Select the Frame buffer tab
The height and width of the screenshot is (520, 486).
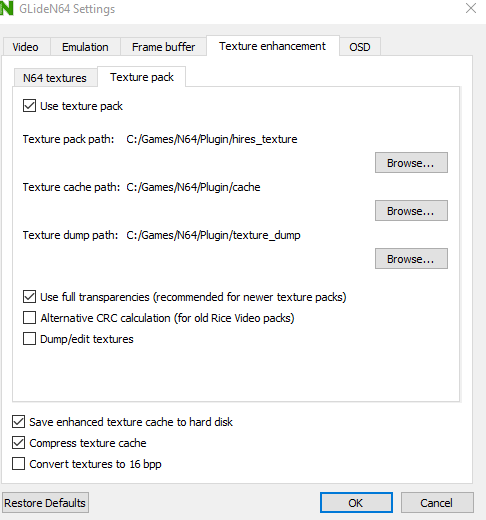(163, 47)
